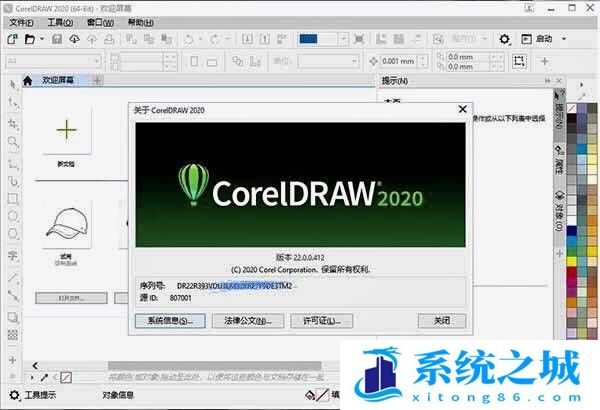Open the baseball cap template thumbnail

pos(67,224)
